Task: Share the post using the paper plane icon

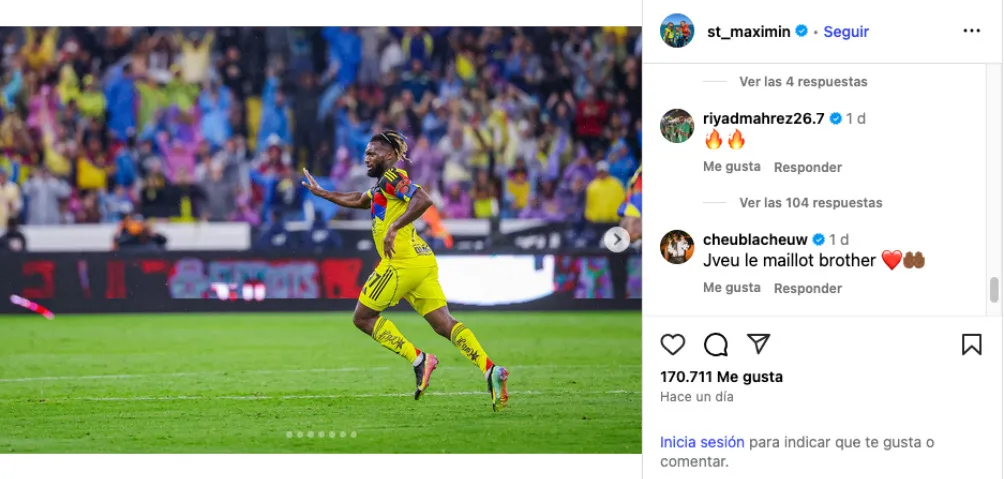Action: [758, 345]
